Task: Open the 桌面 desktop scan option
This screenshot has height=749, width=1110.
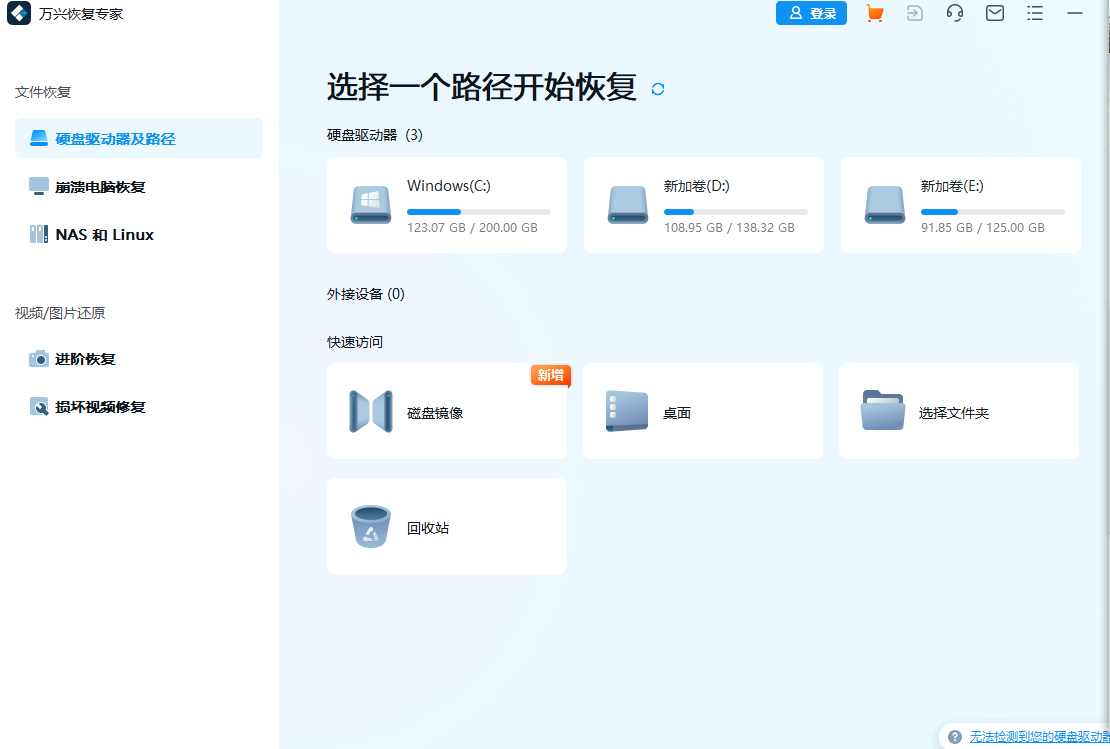Action: 703,411
